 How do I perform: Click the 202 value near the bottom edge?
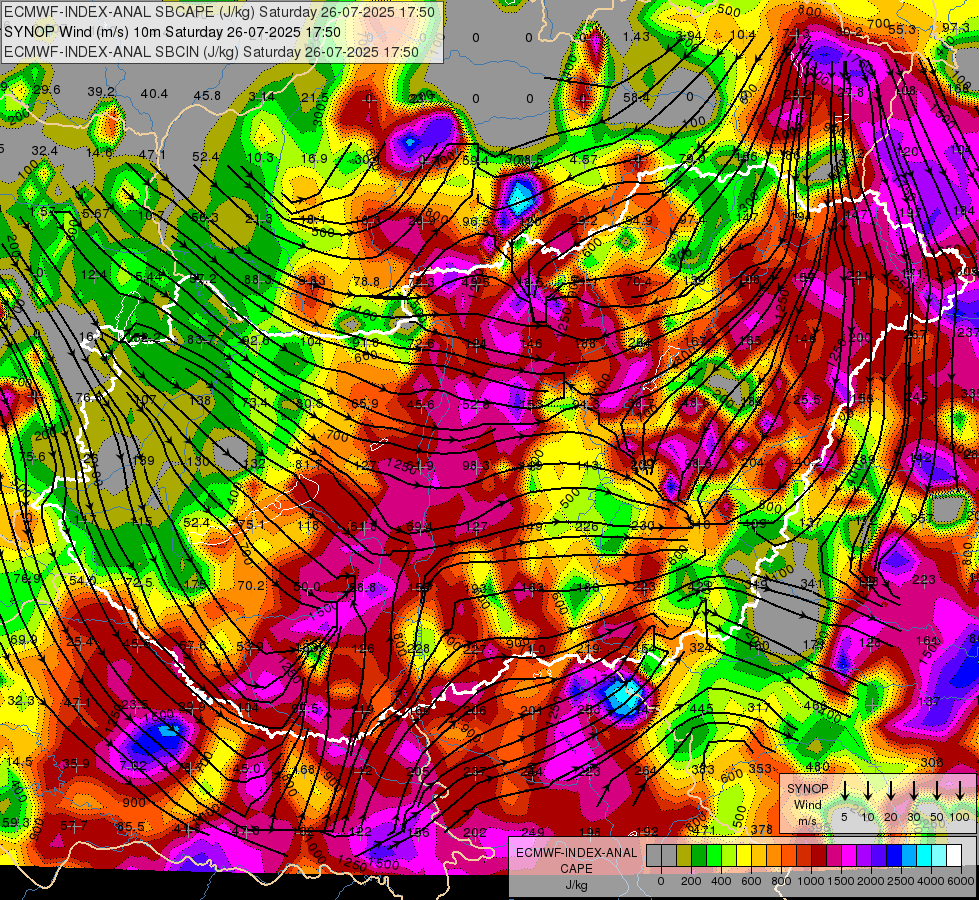[475, 832]
